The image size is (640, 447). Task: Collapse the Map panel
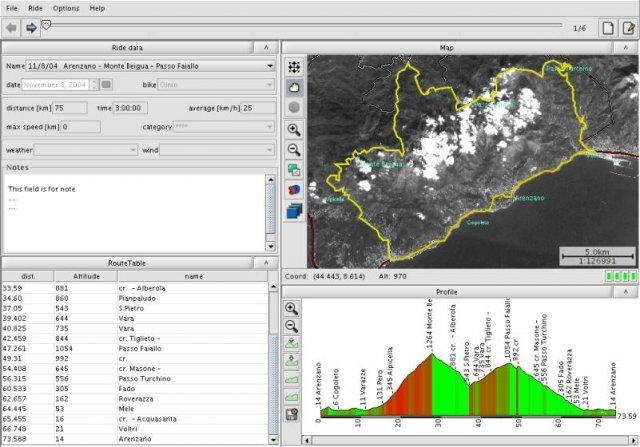626,47
